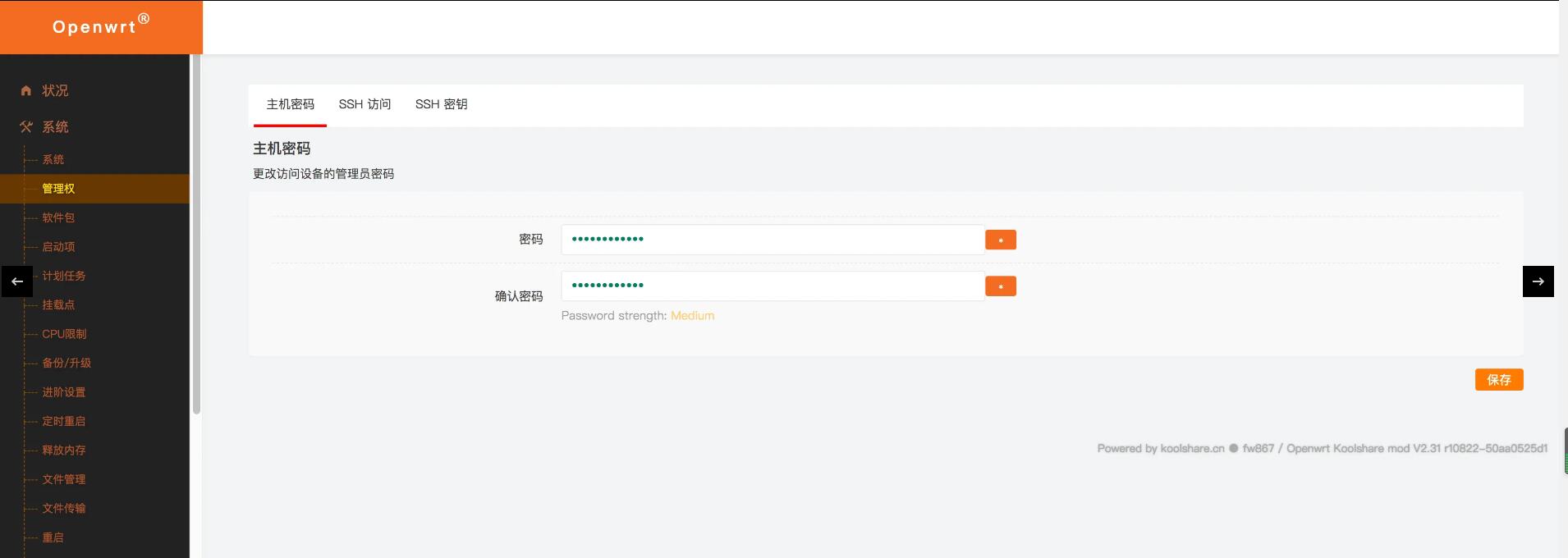Image resolution: width=1568 pixels, height=558 pixels.
Task: Collapse the 系统 sidebar section
Action: [56, 127]
